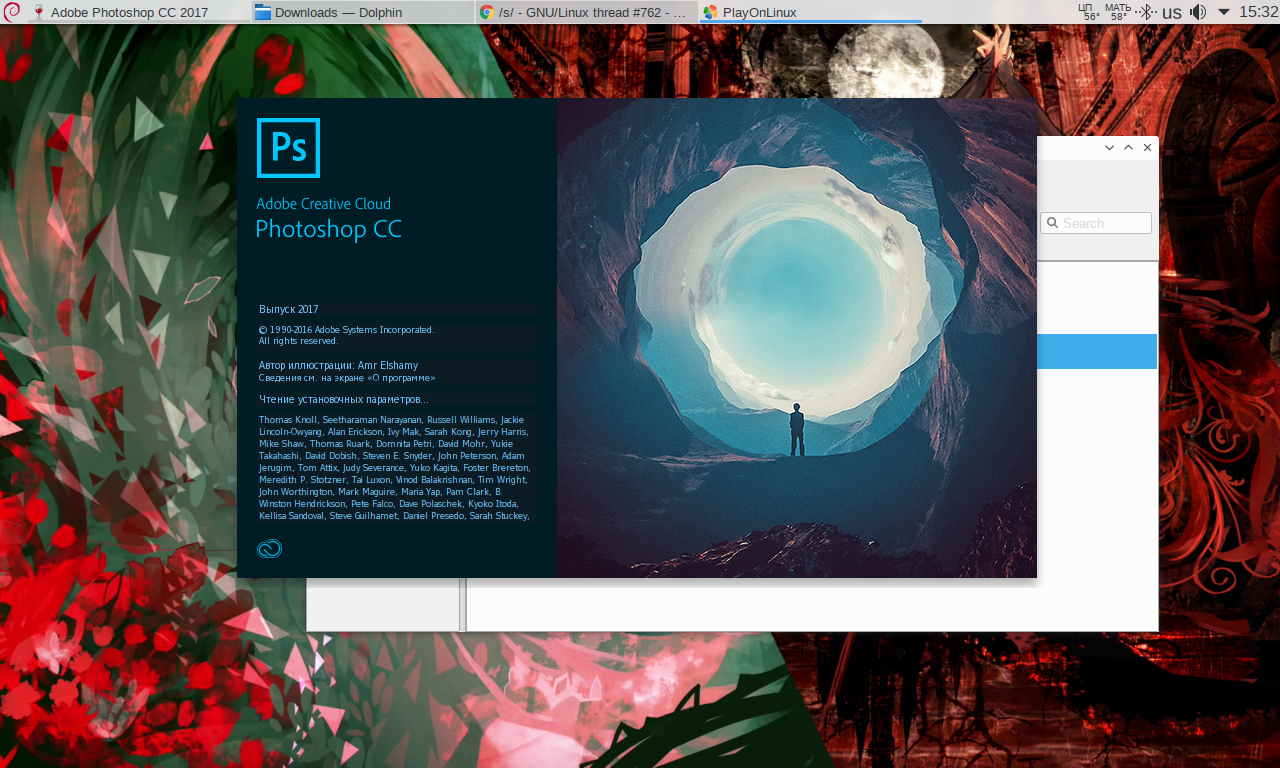The width and height of the screenshot is (1280, 768).
Task: Open the volume speaker tray icon
Action: pos(1198,12)
